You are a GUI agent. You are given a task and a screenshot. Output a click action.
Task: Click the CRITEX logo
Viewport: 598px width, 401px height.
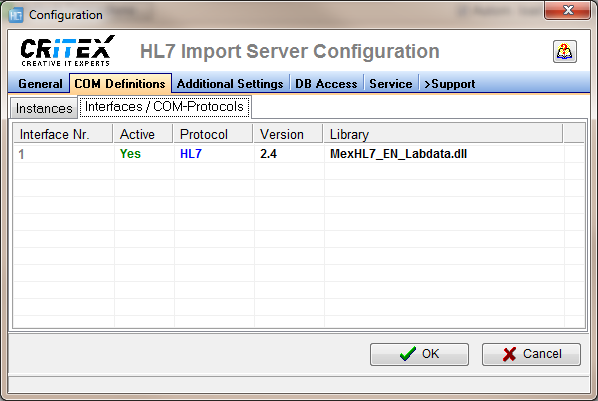point(67,51)
